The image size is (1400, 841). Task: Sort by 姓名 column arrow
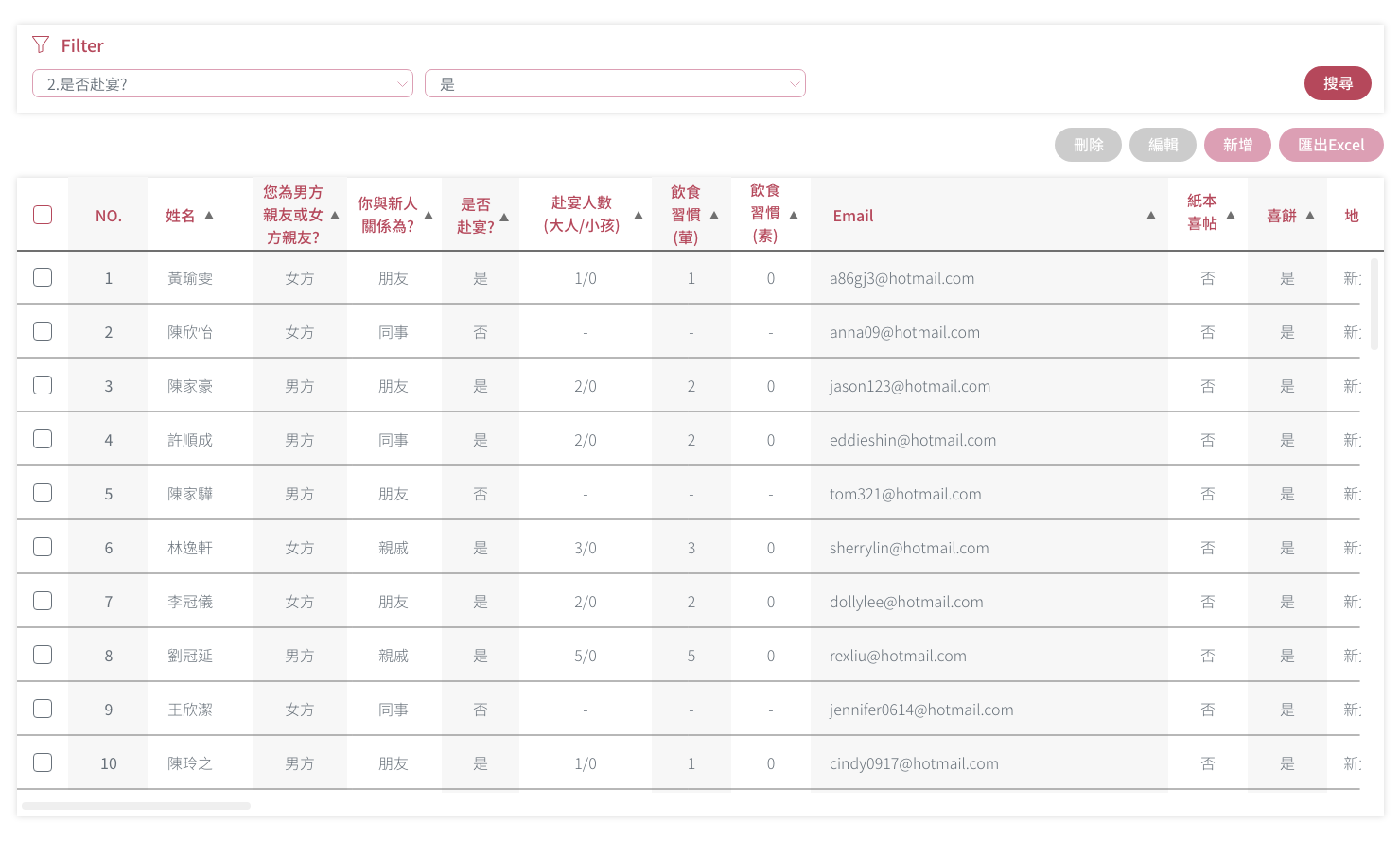coord(209,216)
